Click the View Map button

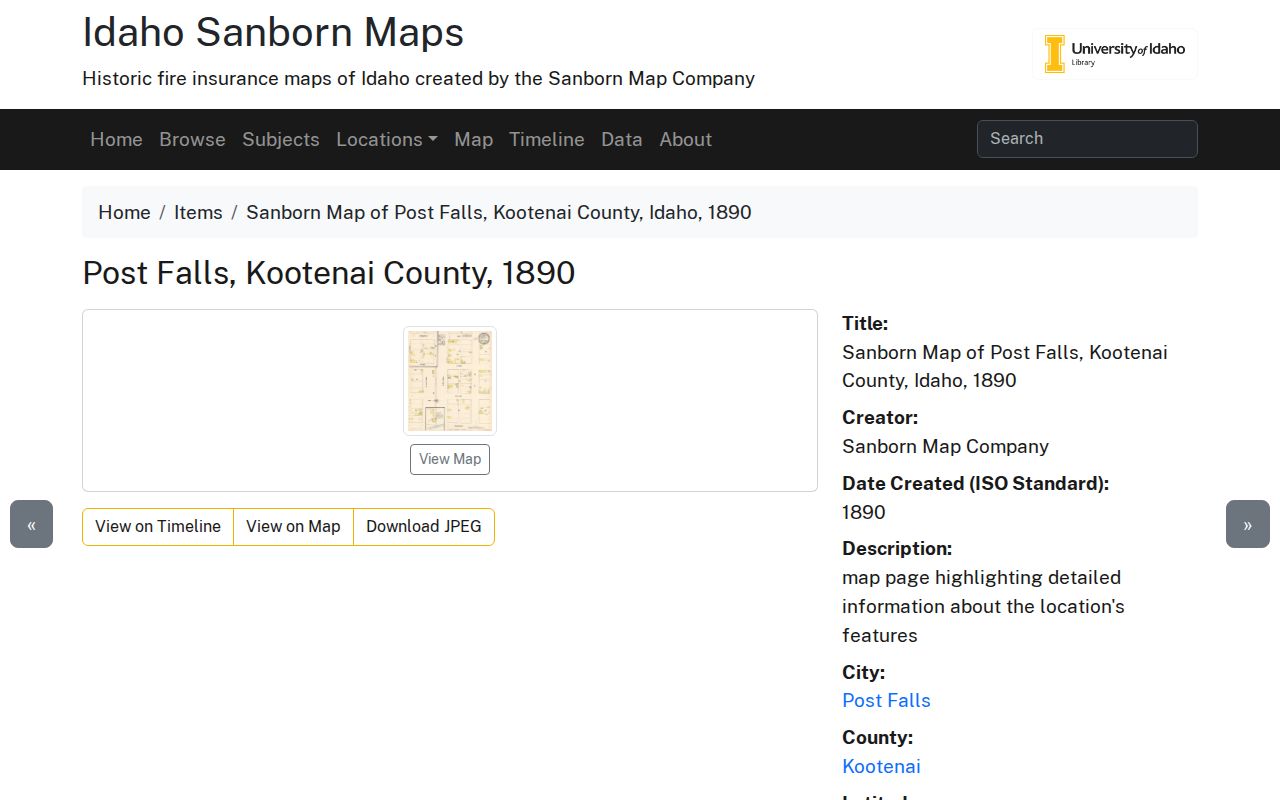[450, 459]
